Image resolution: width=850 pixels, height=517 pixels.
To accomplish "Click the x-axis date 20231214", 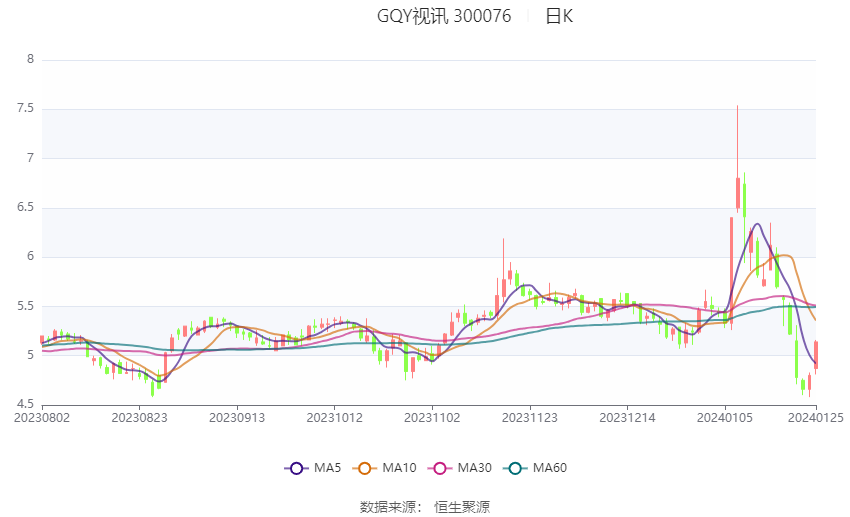I will point(627,418).
